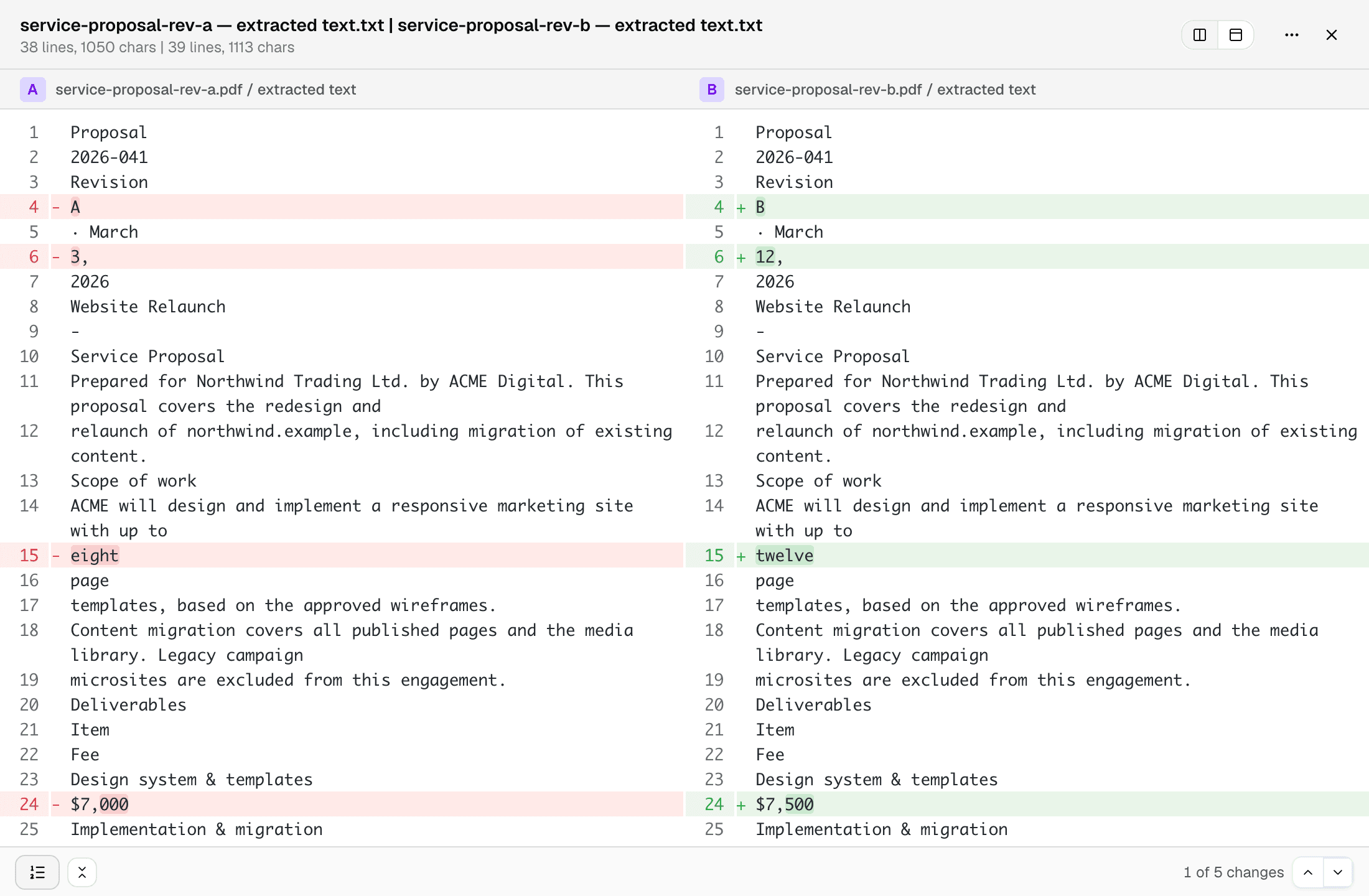Image resolution: width=1369 pixels, height=896 pixels.
Task: Click removed word 'eight'
Action: [x=94, y=555]
